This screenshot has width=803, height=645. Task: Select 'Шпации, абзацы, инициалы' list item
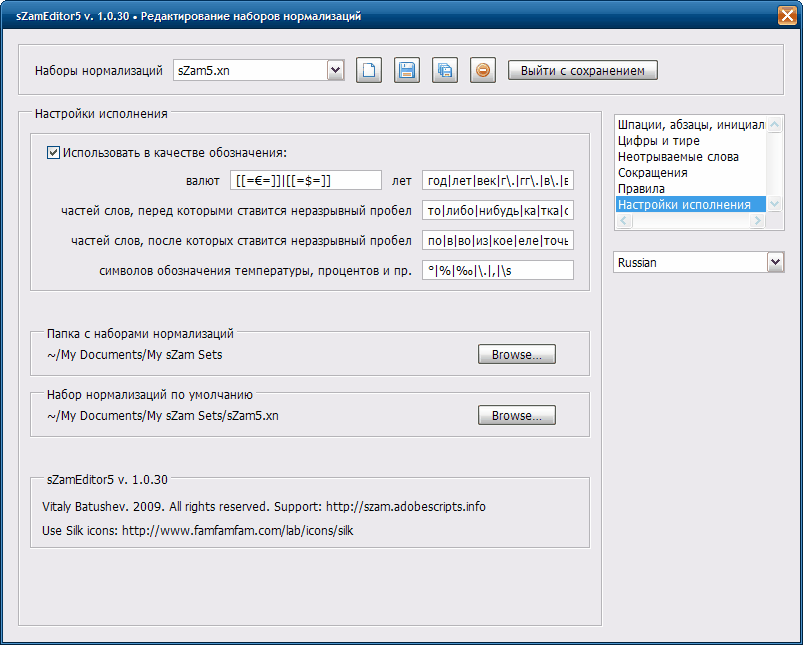(691, 124)
